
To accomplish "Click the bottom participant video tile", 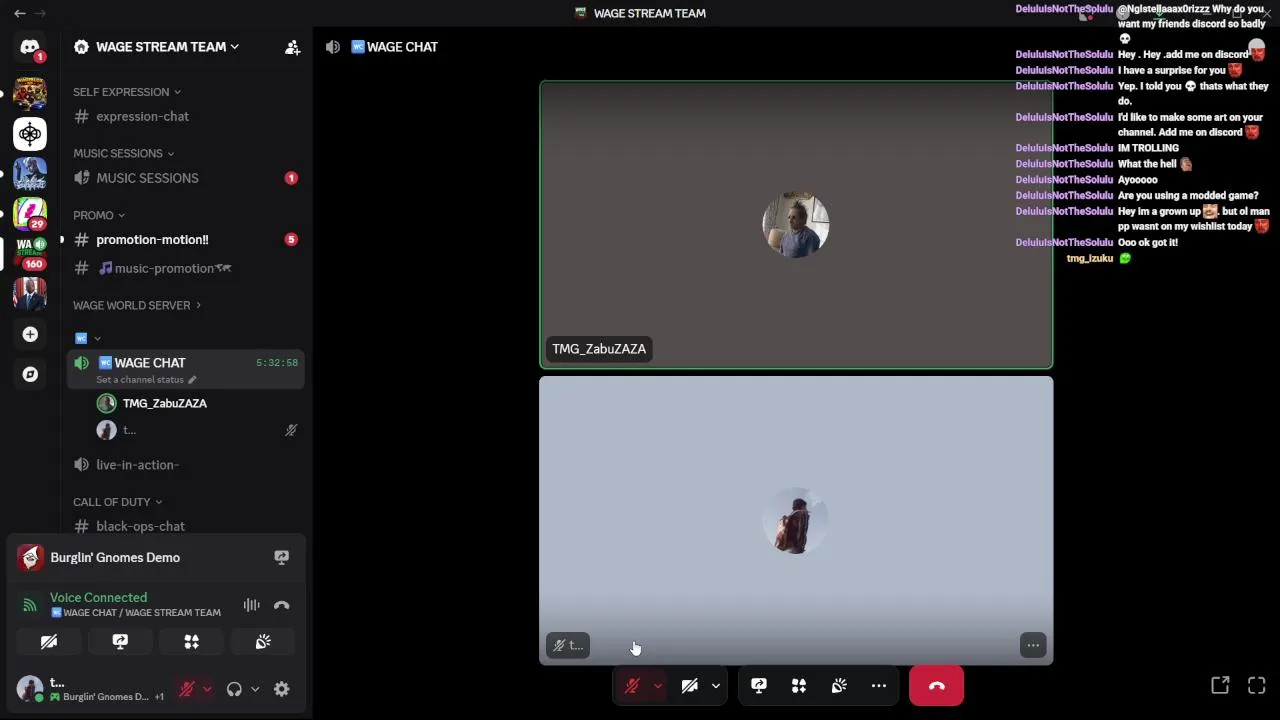I will click(796, 520).
